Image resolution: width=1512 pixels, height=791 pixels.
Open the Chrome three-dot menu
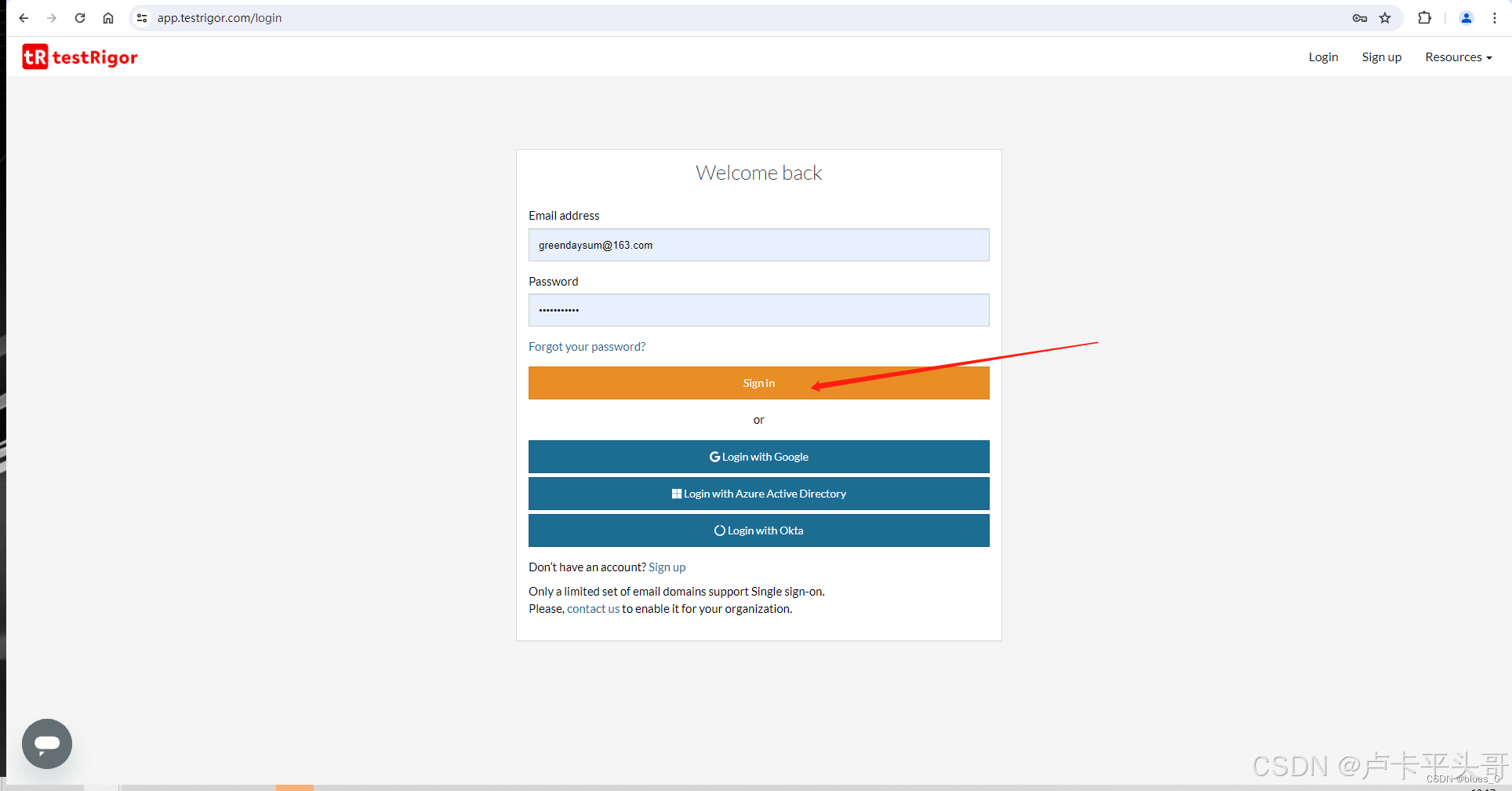coord(1495,18)
